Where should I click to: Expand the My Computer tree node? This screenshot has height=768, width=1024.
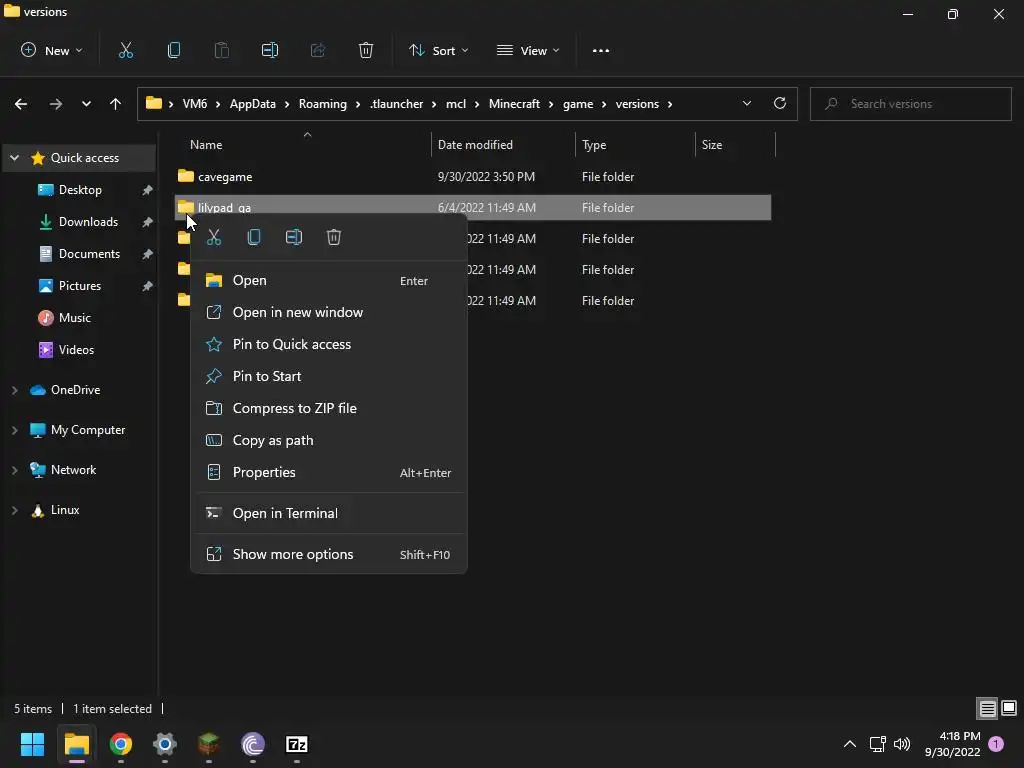tap(14, 430)
